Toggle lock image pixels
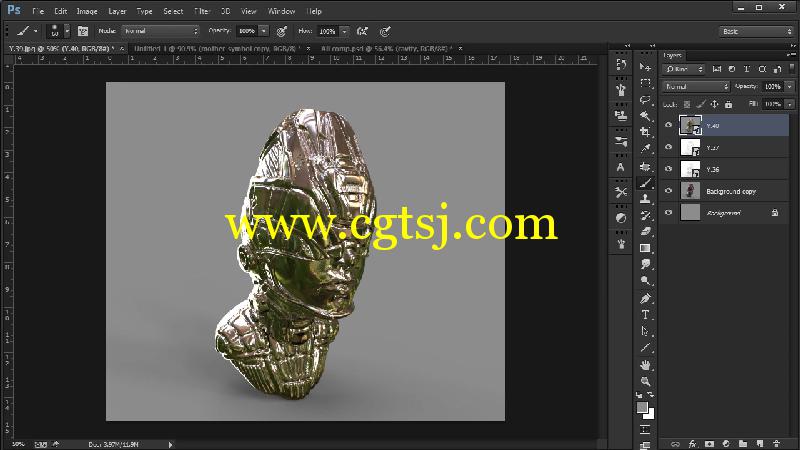The image size is (800, 450). click(701, 104)
